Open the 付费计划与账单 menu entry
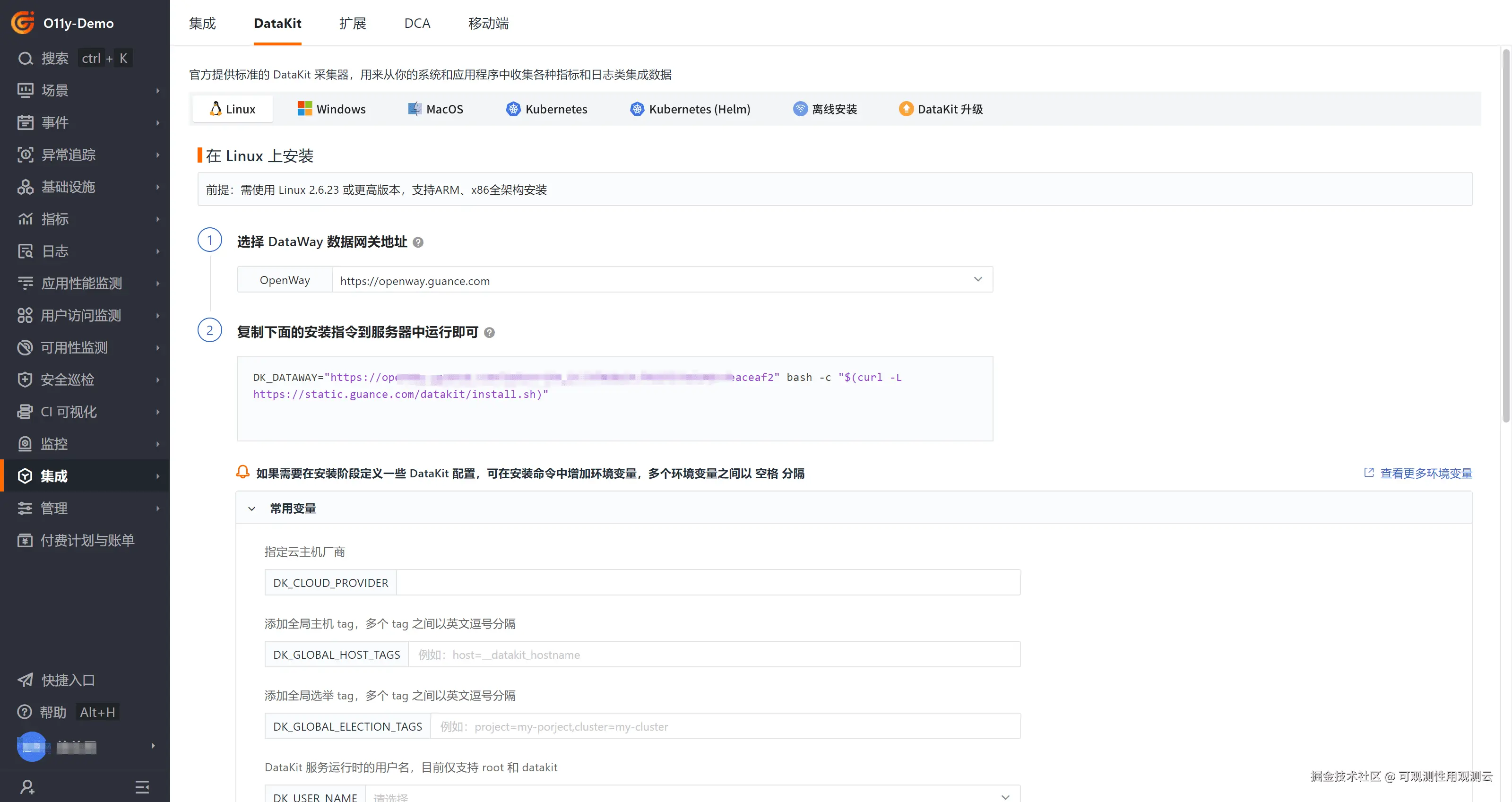 (85, 540)
